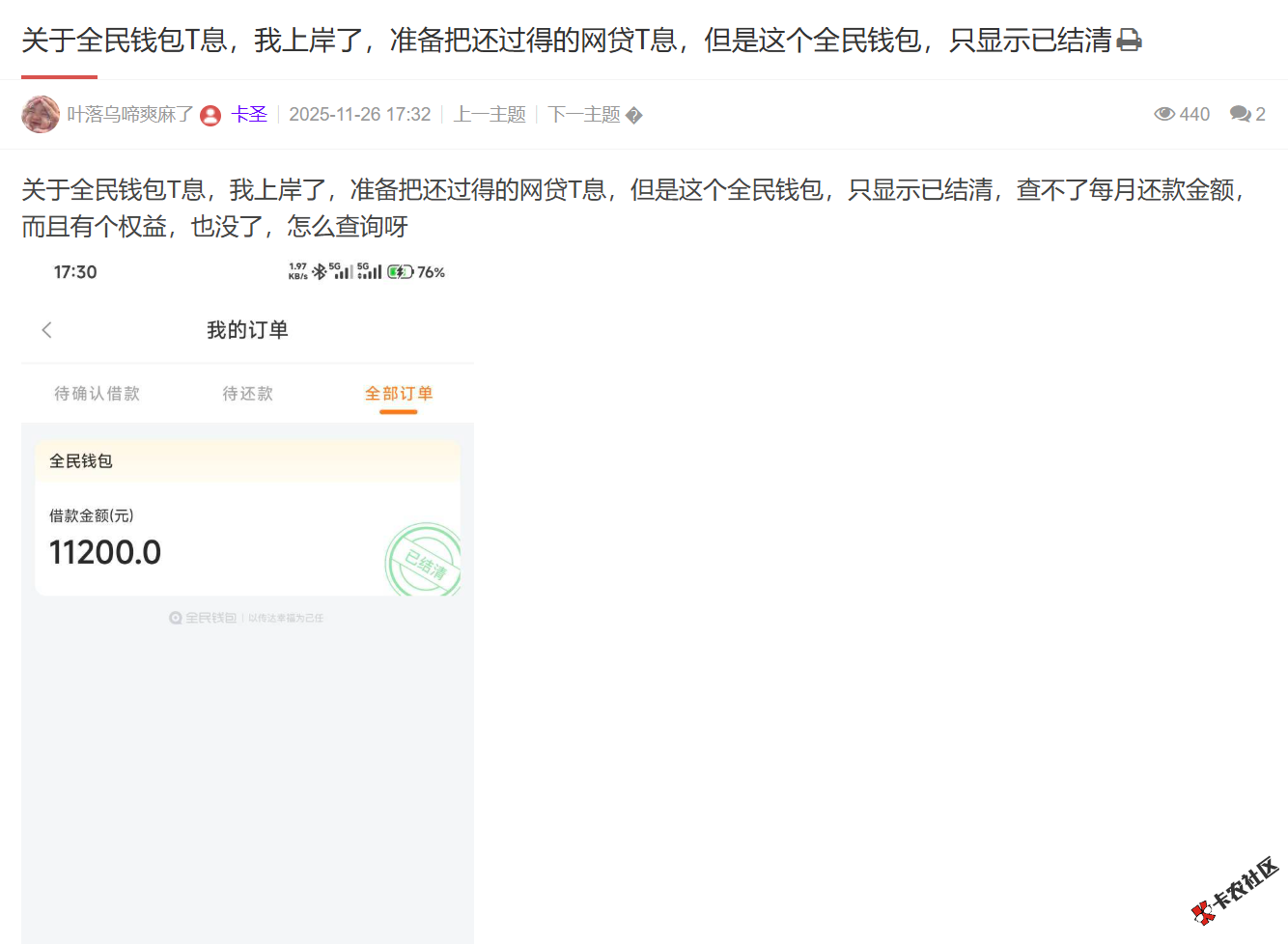Open the embedded phone screenshot image
Screen dimensions: 1288x944
coord(247,599)
